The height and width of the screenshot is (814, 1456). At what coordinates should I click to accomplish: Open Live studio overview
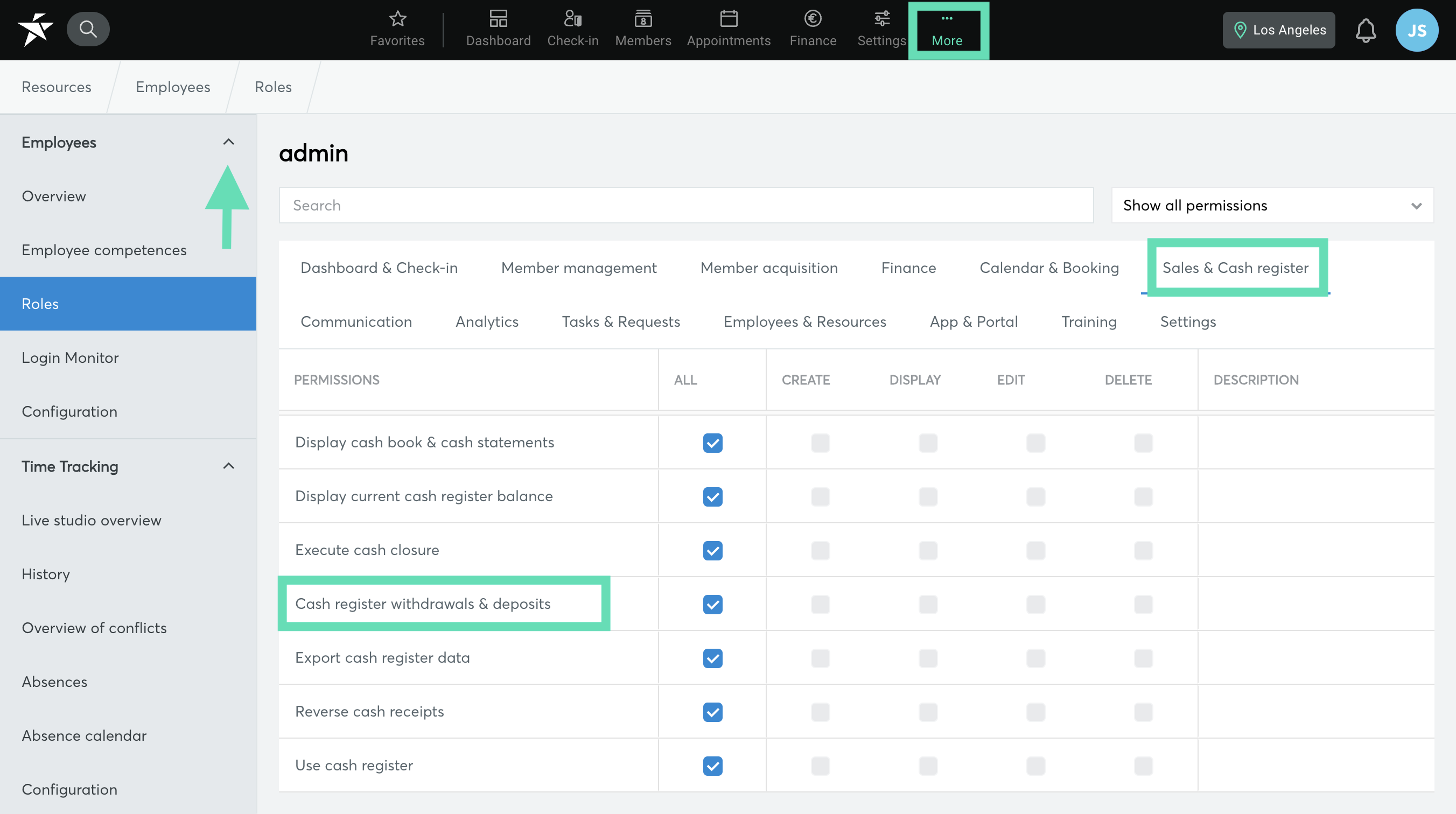[x=128, y=520]
